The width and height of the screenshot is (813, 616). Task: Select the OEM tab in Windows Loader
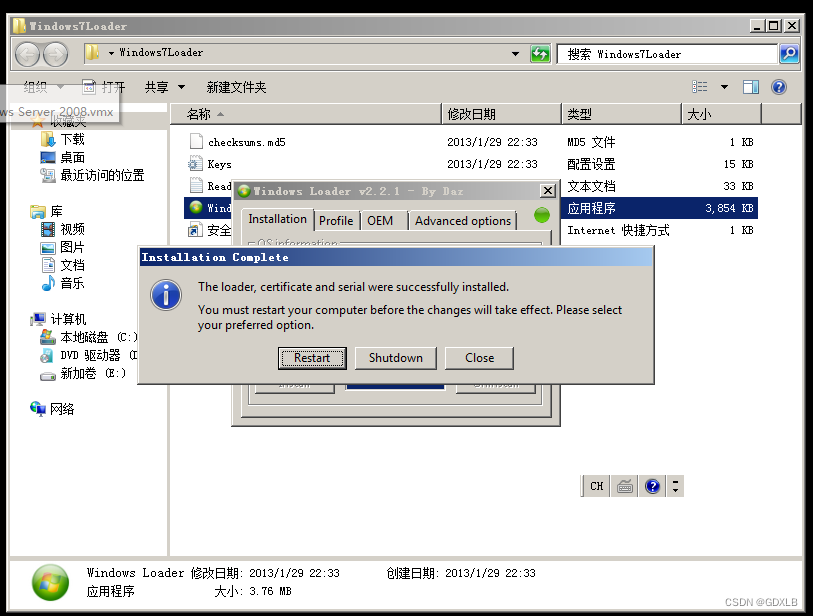click(x=380, y=221)
